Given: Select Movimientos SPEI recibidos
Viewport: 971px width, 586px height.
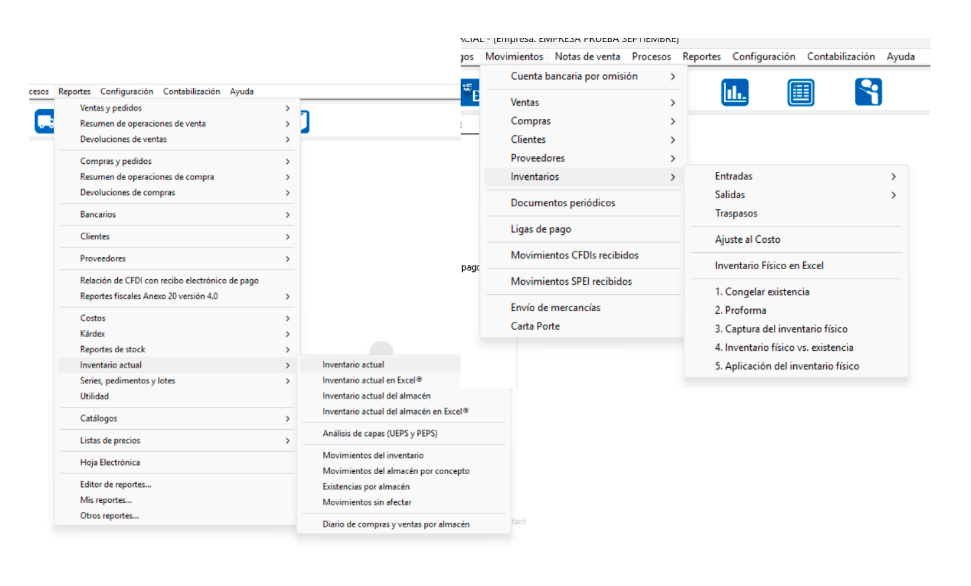Looking at the screenshot, I should pyautogui.click(x=571, y=282).
